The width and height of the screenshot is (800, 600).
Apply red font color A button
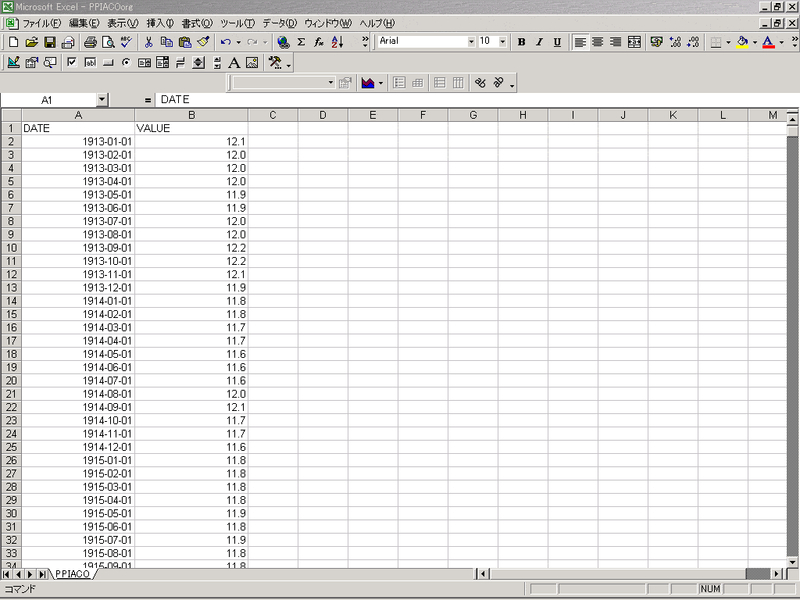point(768,42)
